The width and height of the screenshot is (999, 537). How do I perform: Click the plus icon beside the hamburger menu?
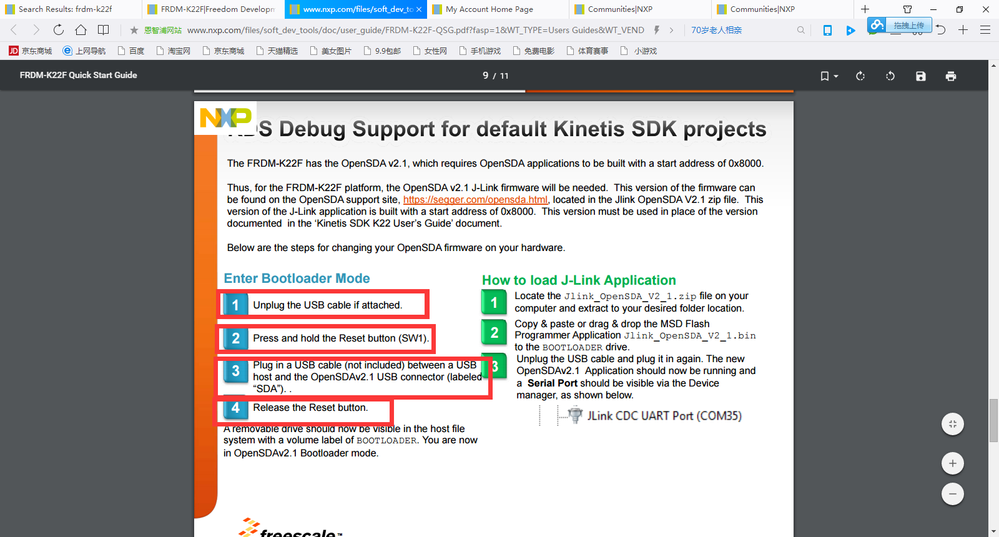tap(963, 30)
